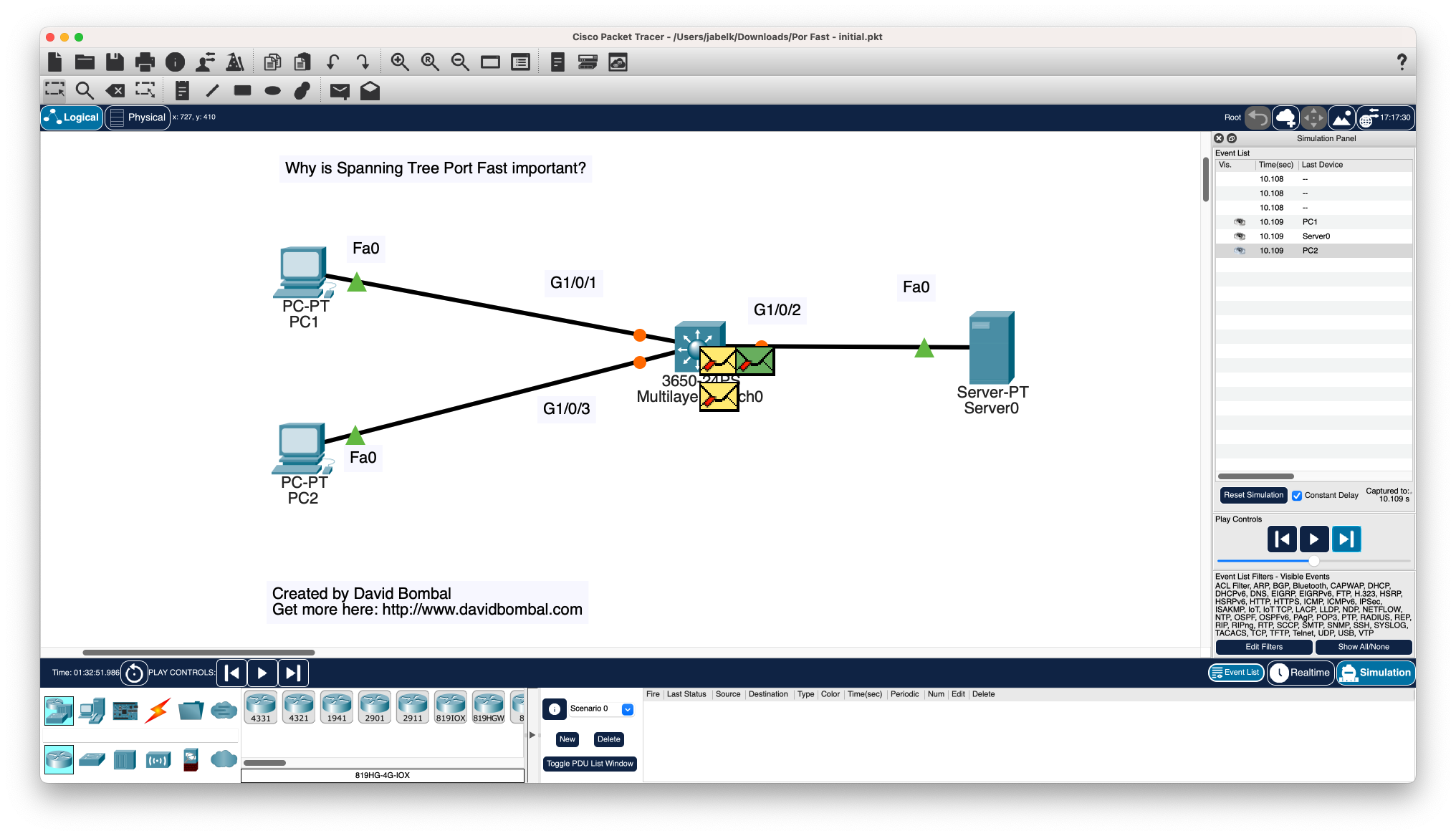The height and width of the screenshot is (836, 1456).
Task: Go back one event in Simulation Panel
Action: click(x=1282, y=539)
